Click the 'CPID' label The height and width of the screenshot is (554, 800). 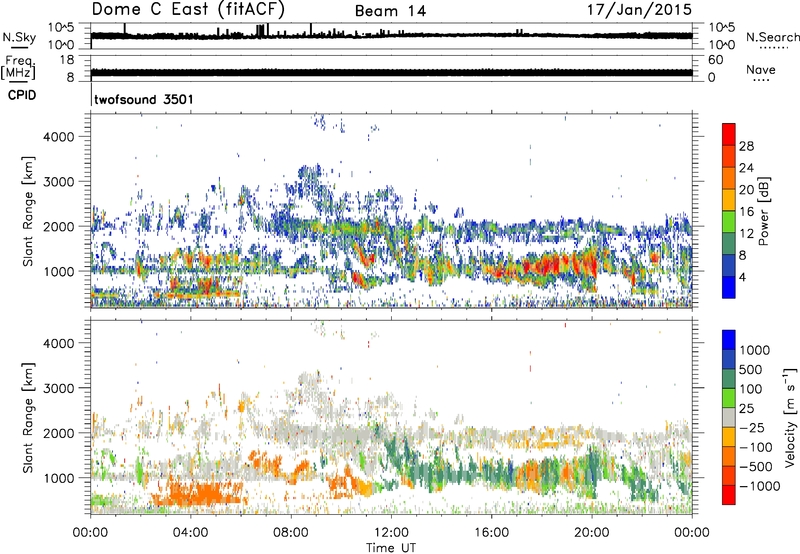[22, 95]
